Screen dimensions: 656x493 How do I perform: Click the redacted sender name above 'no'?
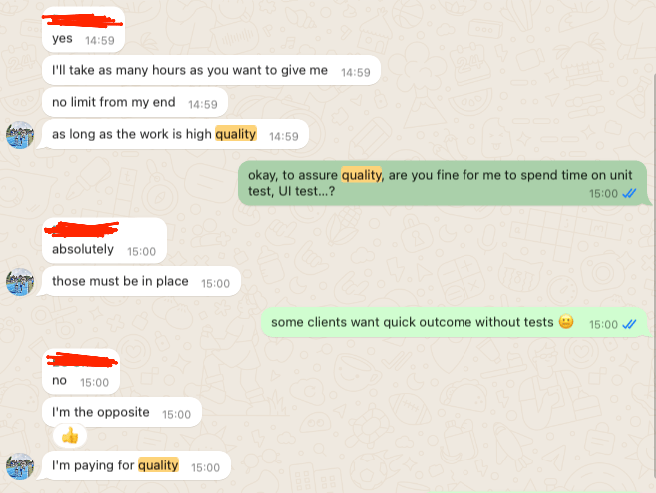click(x=82, y=360)
